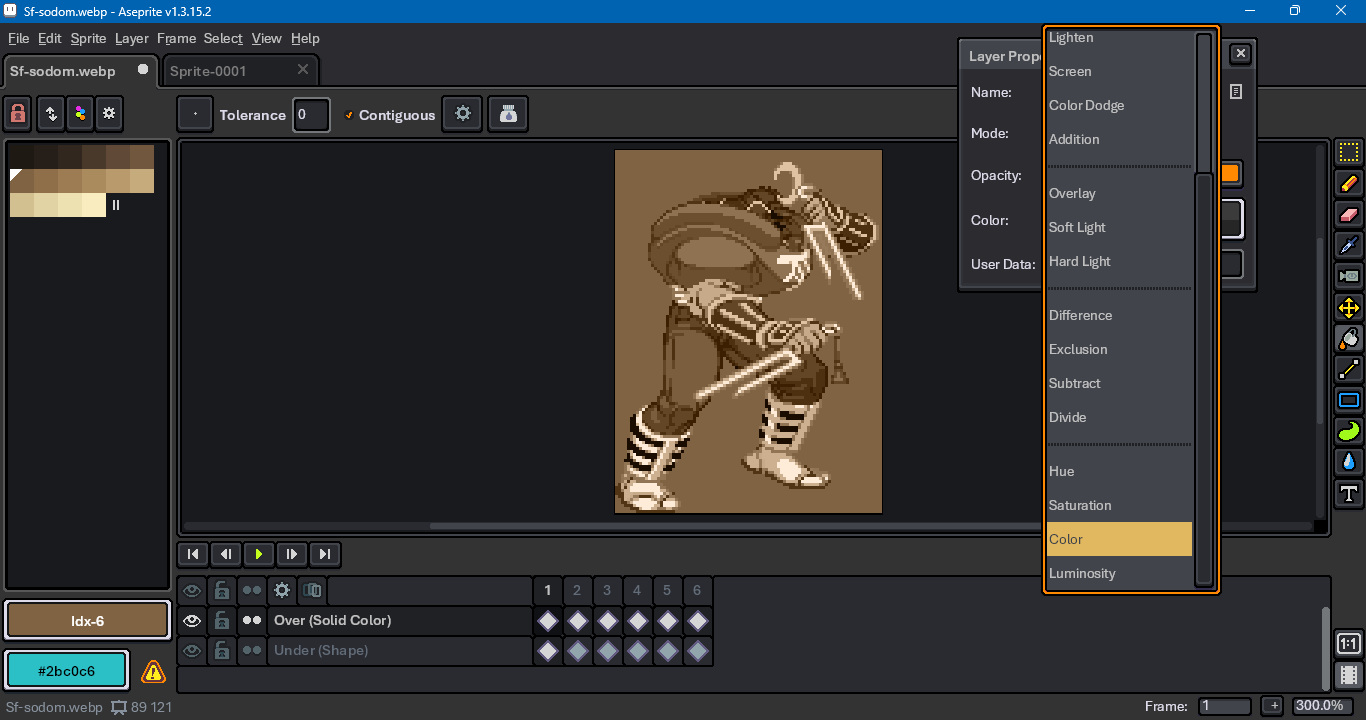Screen dimensions: 1366x720
Task: Choose Overlay blend mode from list
Action: pos(1072,193)
